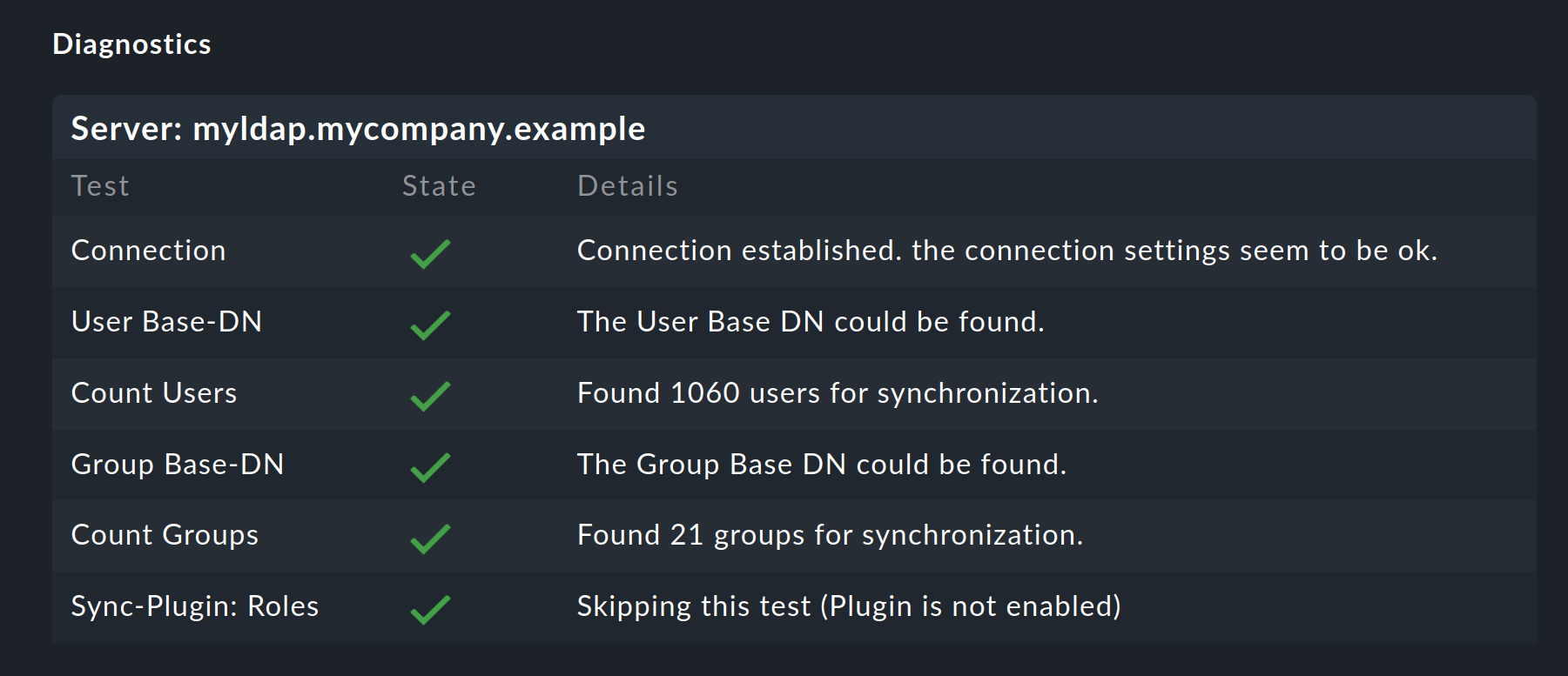
Task: Select the 'Skipping this test (Plugin is not enabled)' row
Action: point(849,607)
